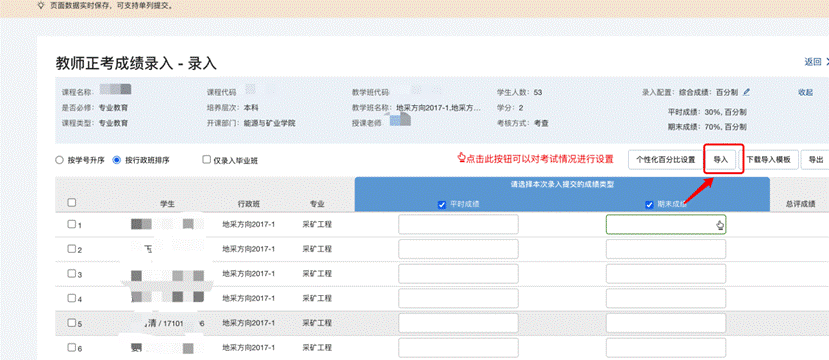This screenshot has width=829, height=360.
Task: Click the lightbulb tip icon in the top banner
Action: [x=41, y=6]
